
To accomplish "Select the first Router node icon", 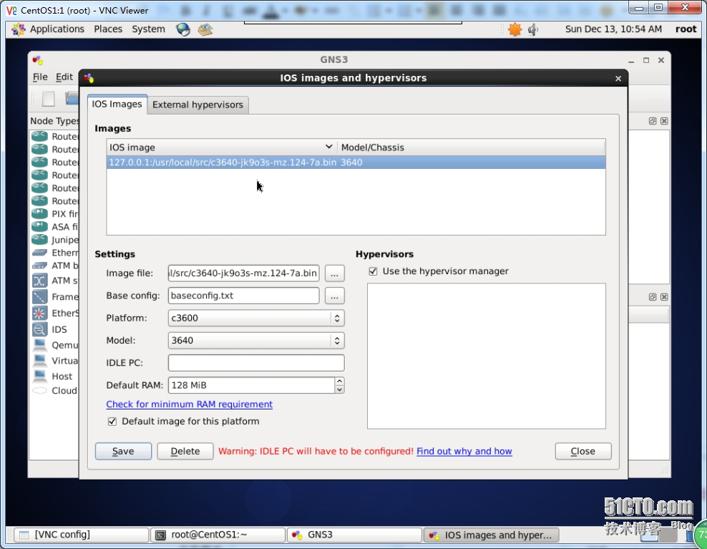I will pos(40,136).
